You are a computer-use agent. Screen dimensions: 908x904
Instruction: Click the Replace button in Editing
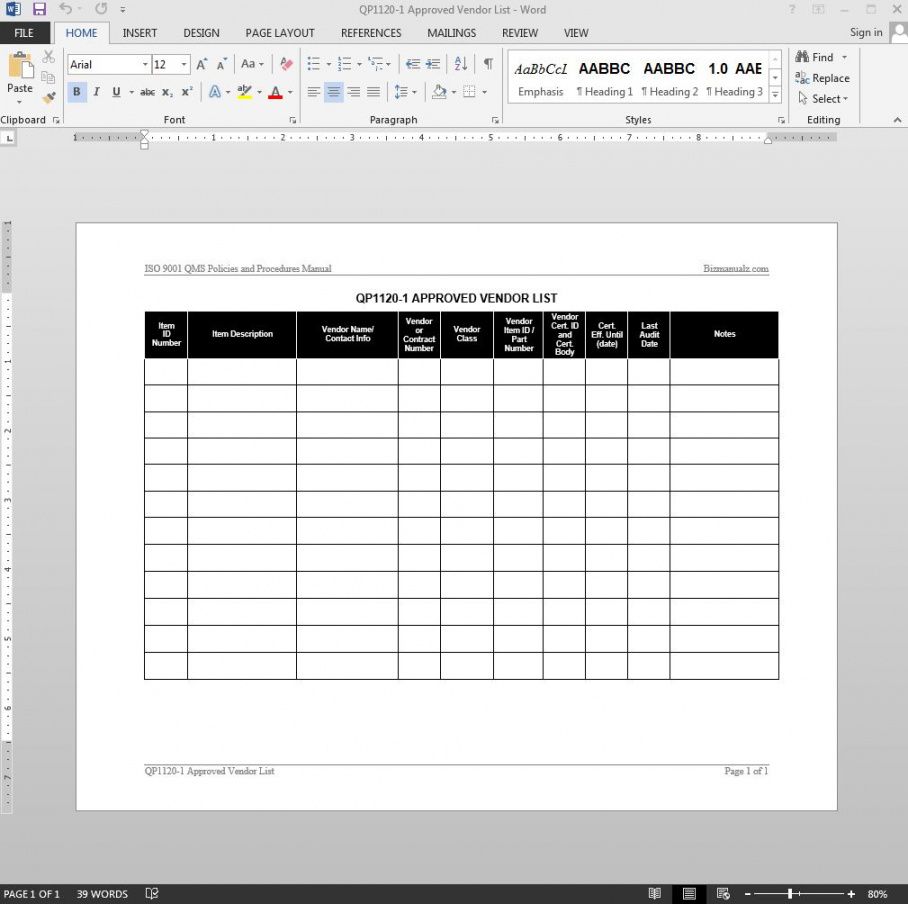point(822,78)
